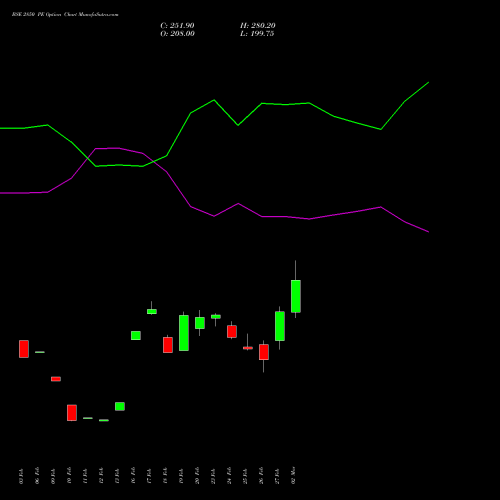
Task: Select the red candle above 10 Feb
Action: point(72,413)
